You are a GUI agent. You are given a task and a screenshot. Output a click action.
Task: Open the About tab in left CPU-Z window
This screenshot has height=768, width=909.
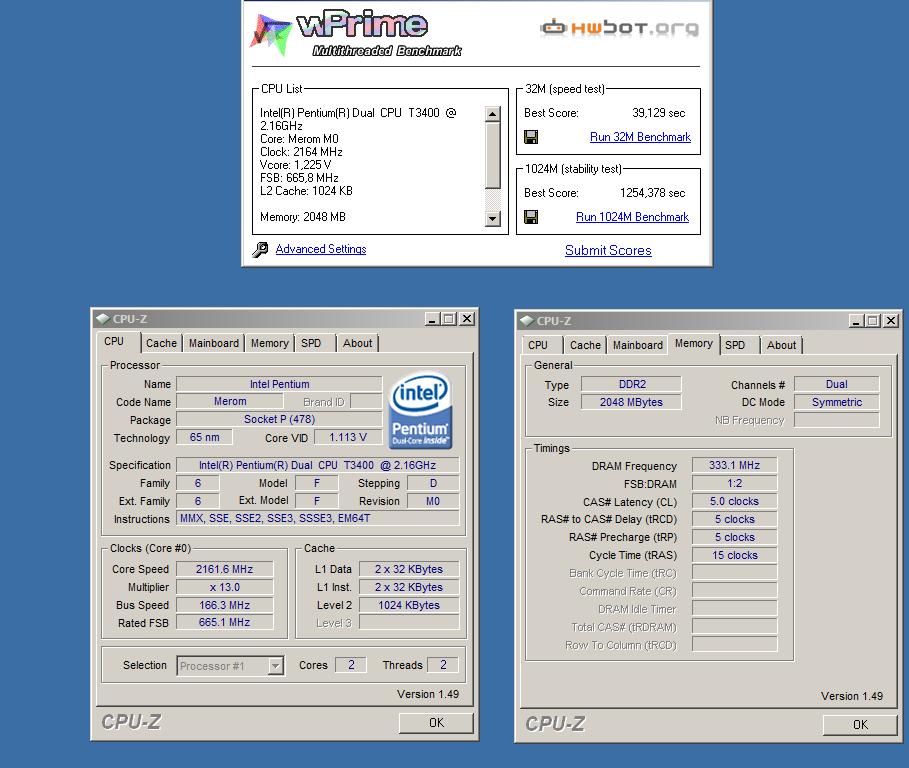(x=358, y=343)
